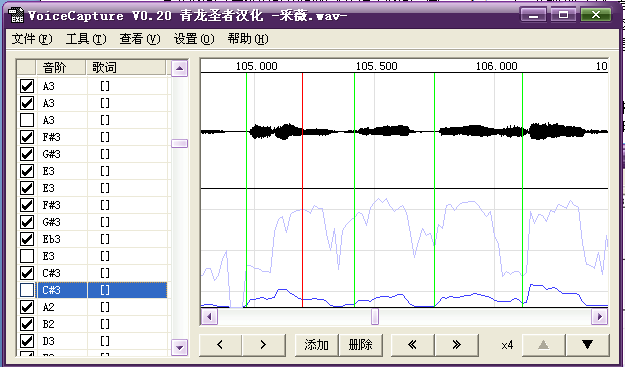Viewport: 625px width, 367px height.
Task: Click the 音阶 column header
Action: (61, 67)
